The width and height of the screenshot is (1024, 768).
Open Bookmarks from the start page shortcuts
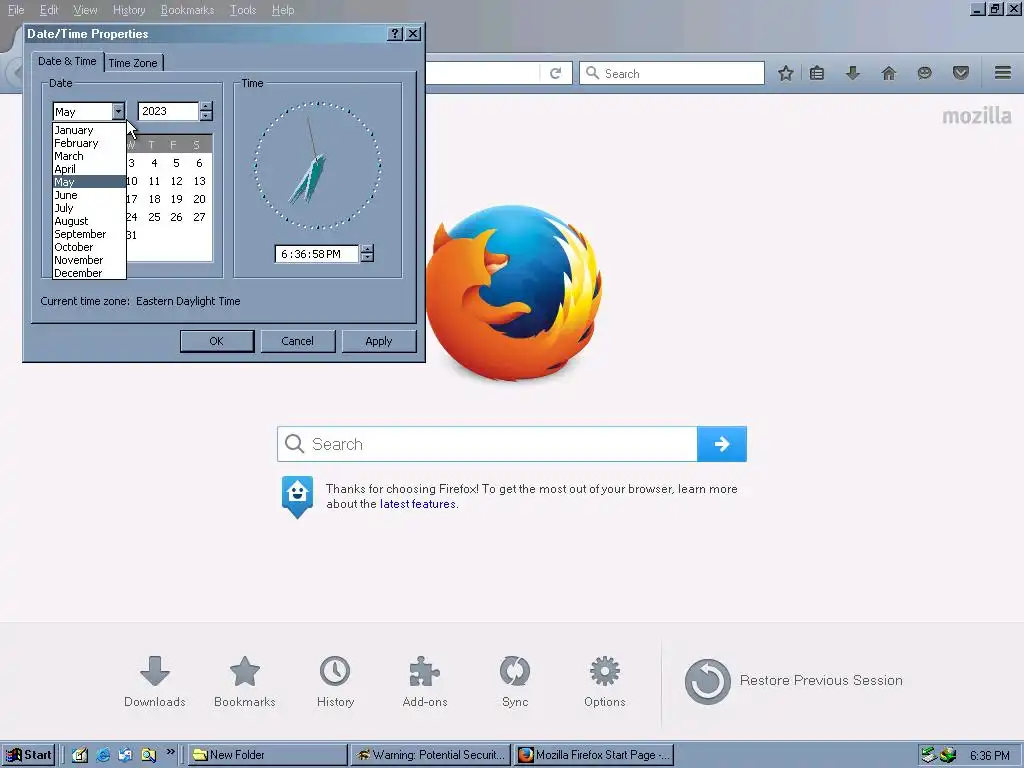tap(245, 682)
